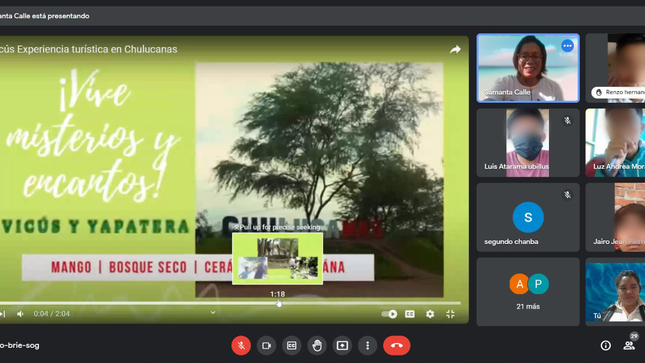Image resolution: width=645 pixels, height=363 pixels.
Task: Open YouTube player settings gear
Action: tap(430, 314)
